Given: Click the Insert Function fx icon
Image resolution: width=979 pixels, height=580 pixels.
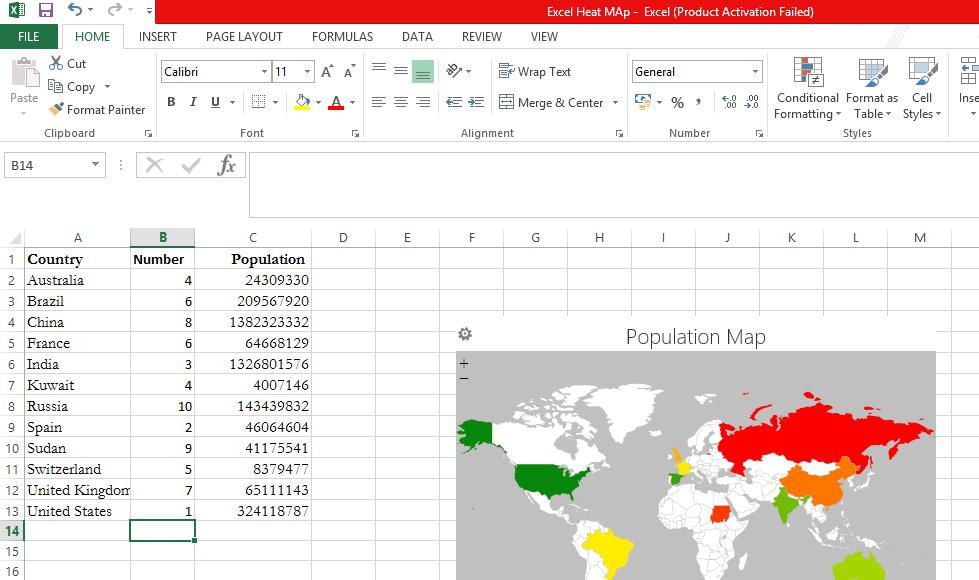Looking at the screenshot, I should [x=227, y=165].
